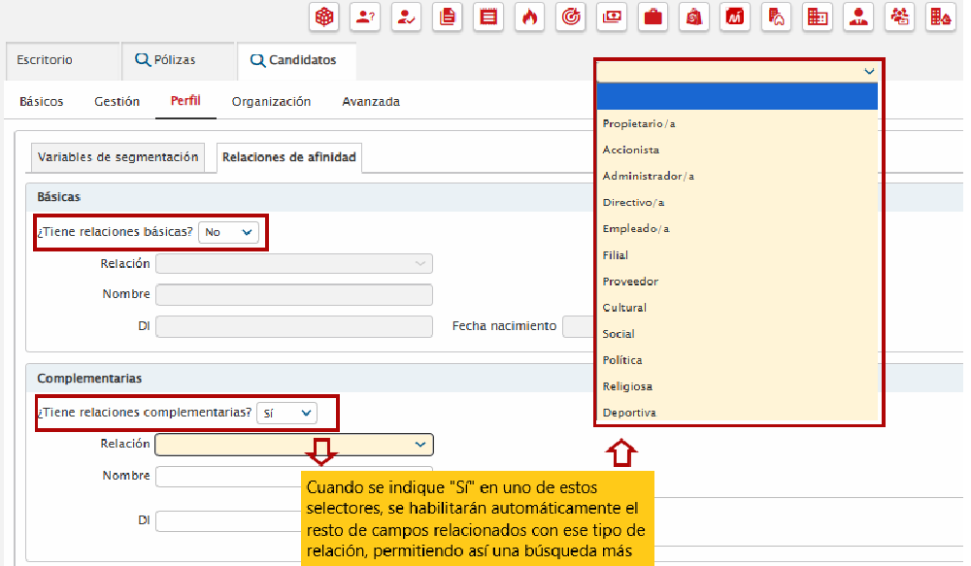Image resolution: width=971 pixels, height=566 pixels.
Task: Go to the Básicos tab
Action: (41, 102)
